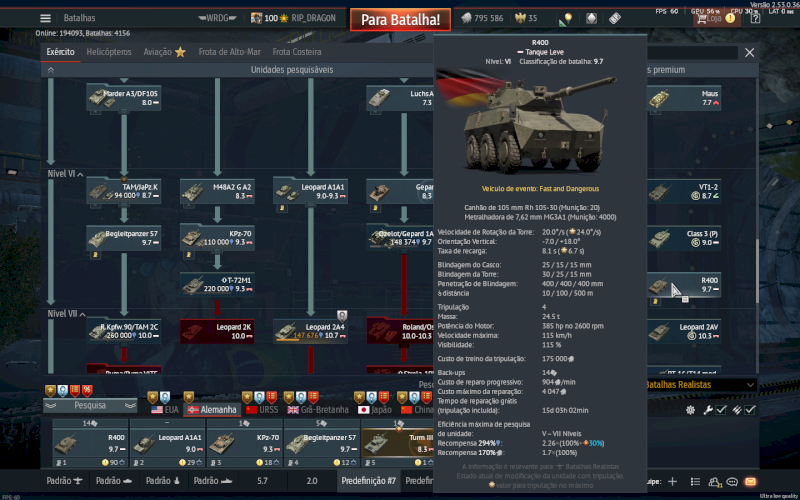Toggle the auto-refill ammunition checkbox
This screenshot has height=500, width=800.
point(749,410)
